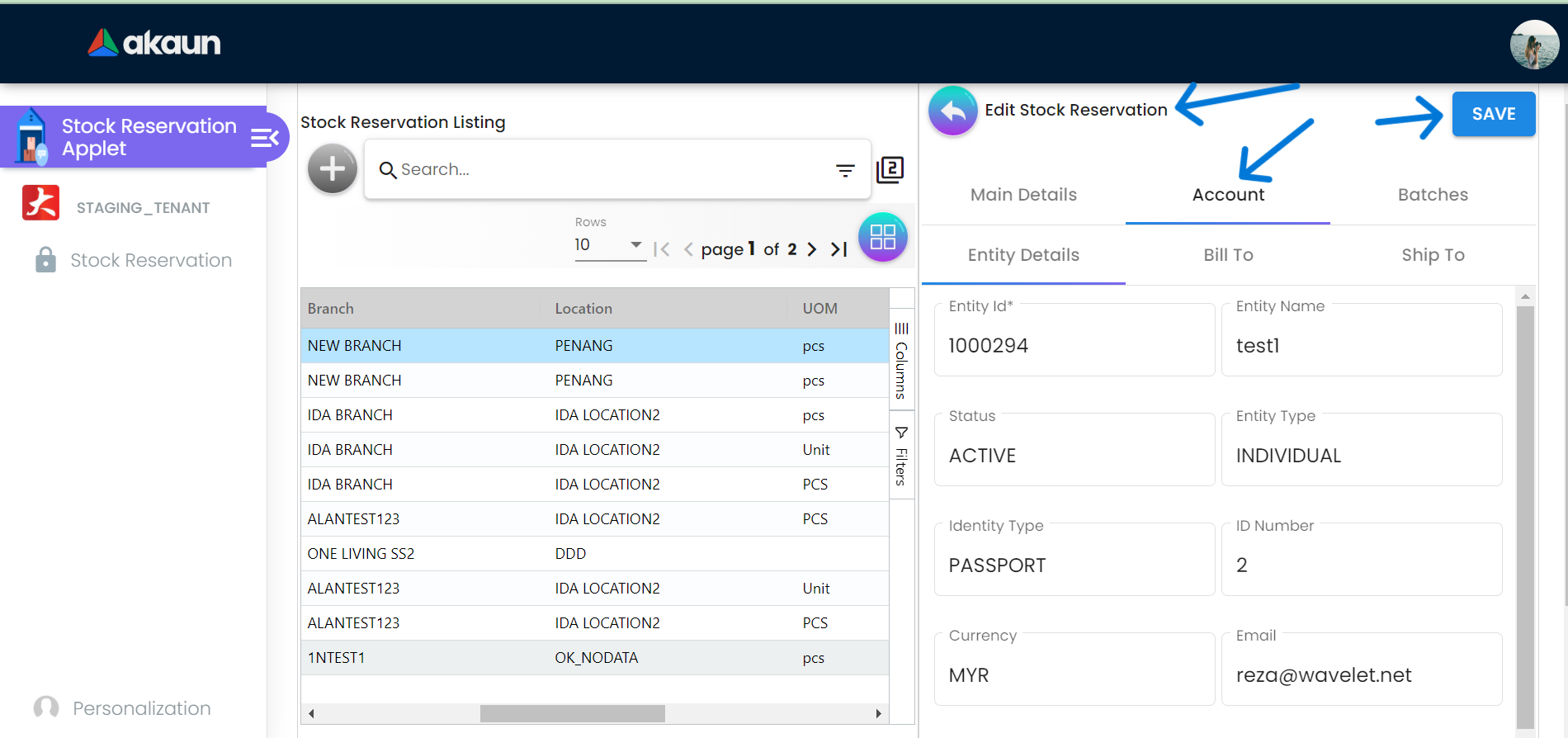Screen dimensions: 1568x738
Task: Click the multi-page copy icon next to search
Action: (x=890, y=170)
